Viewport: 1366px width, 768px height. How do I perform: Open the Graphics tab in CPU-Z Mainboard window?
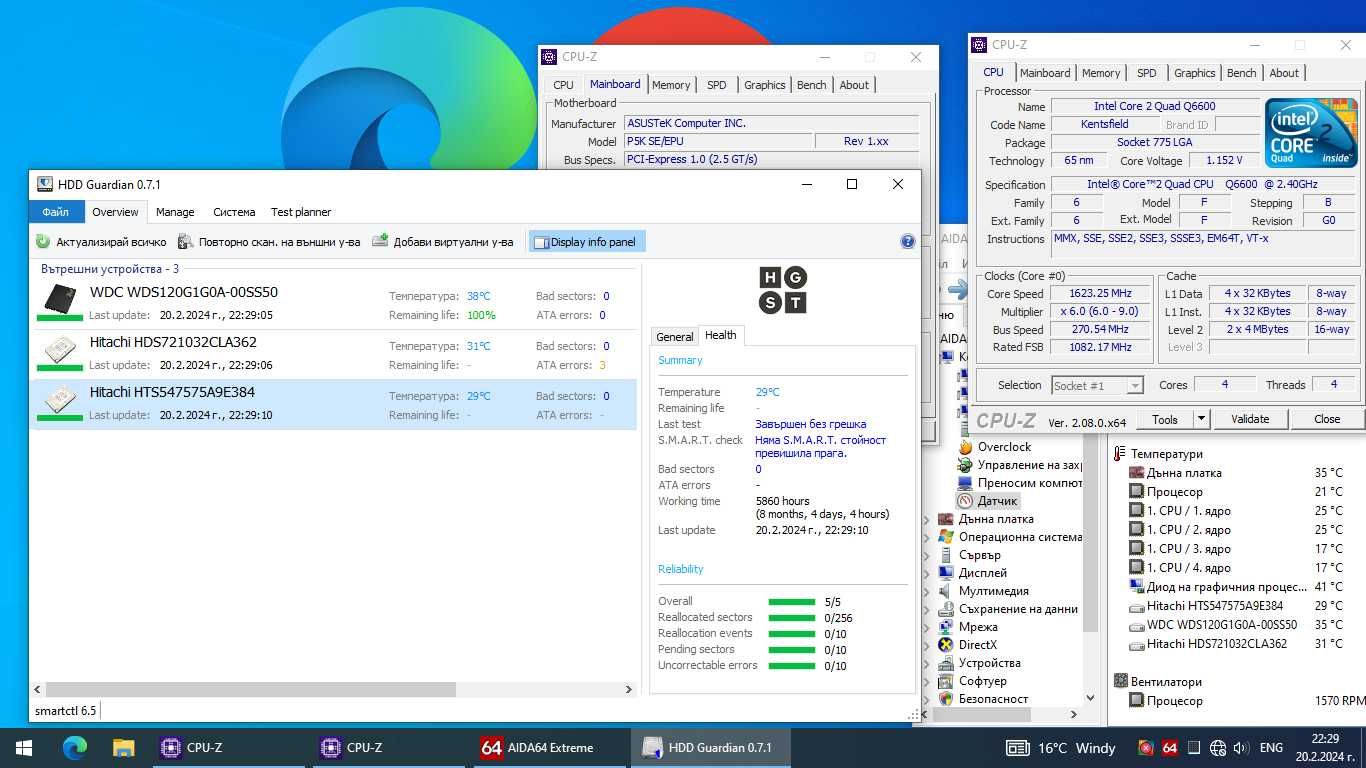pyautogui.click(x=764, y=85)
